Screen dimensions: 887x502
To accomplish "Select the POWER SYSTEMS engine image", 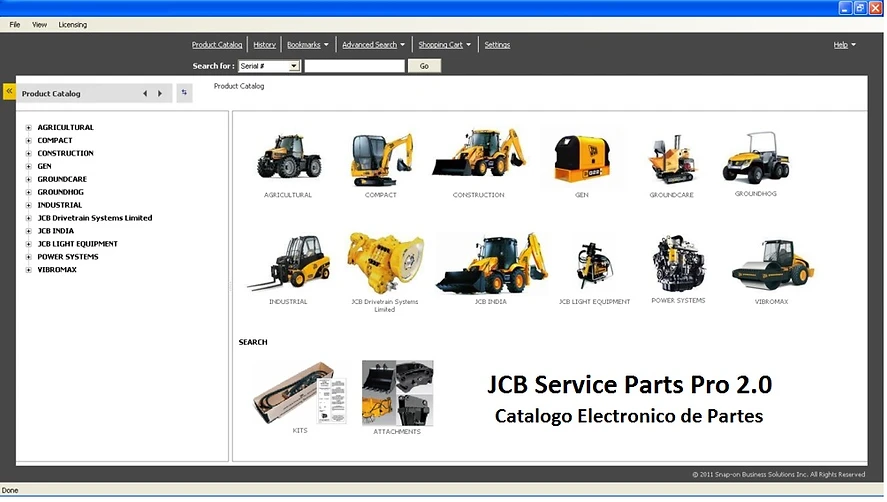I will pos(678,264).
